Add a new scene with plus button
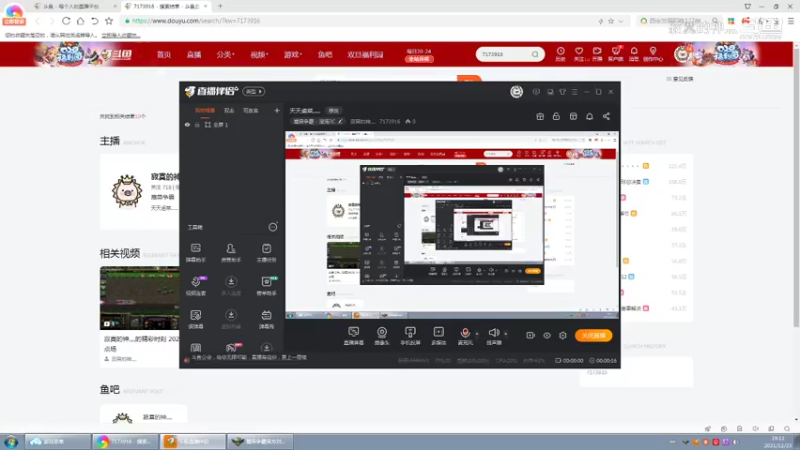 point(277,111)
